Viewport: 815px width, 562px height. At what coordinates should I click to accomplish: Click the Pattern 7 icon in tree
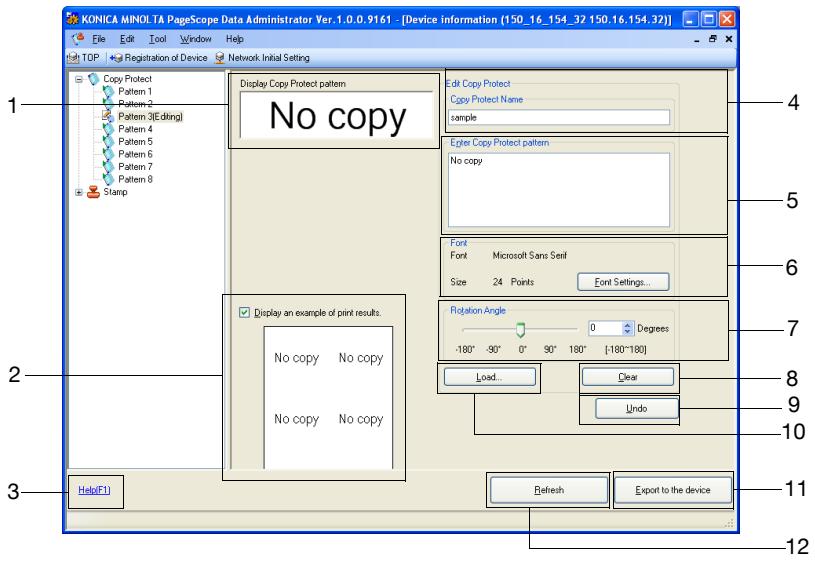click(x=109, y=166)
